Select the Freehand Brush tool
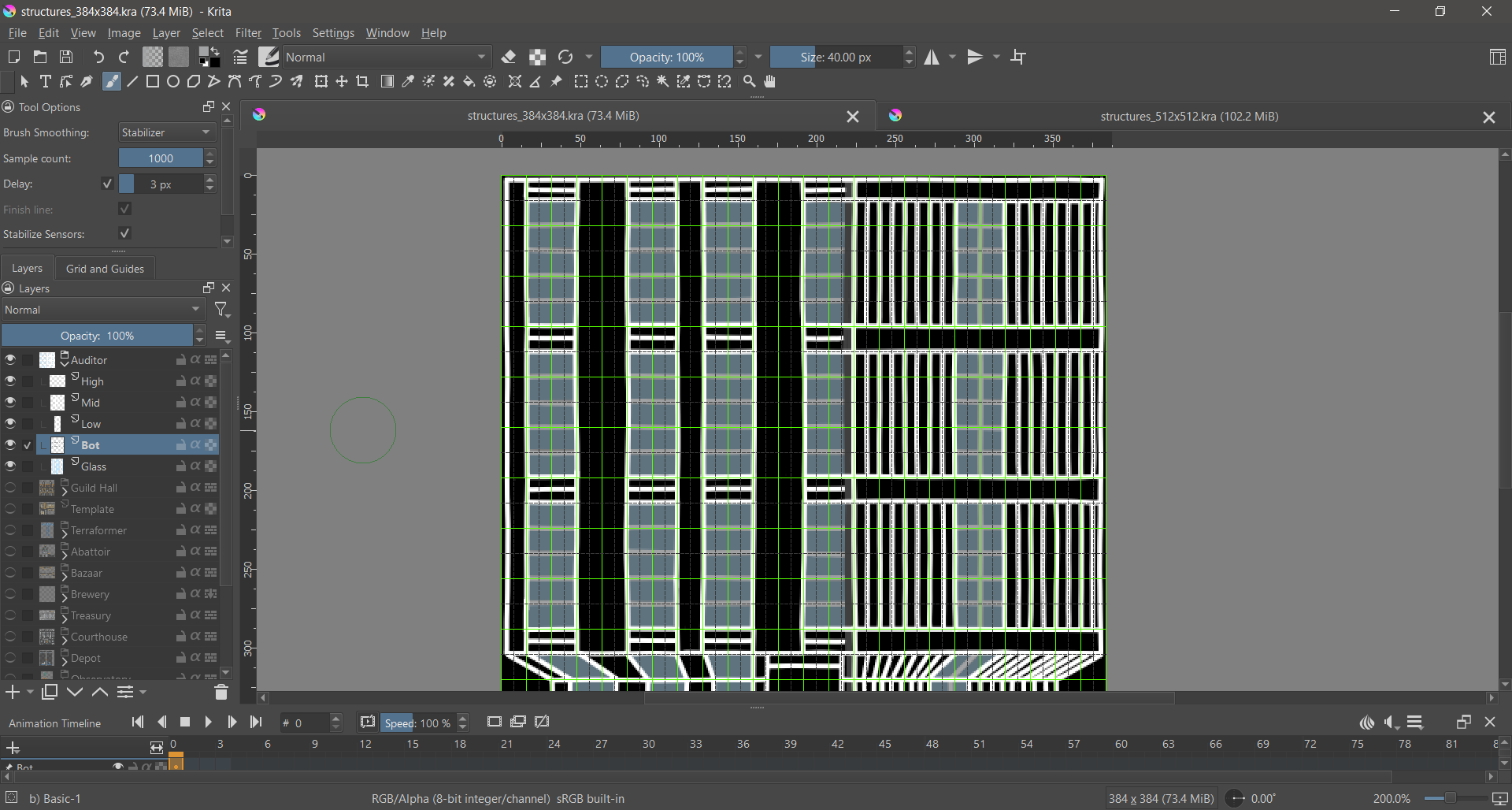This screenshot has width=1512, height=810. 112,82
